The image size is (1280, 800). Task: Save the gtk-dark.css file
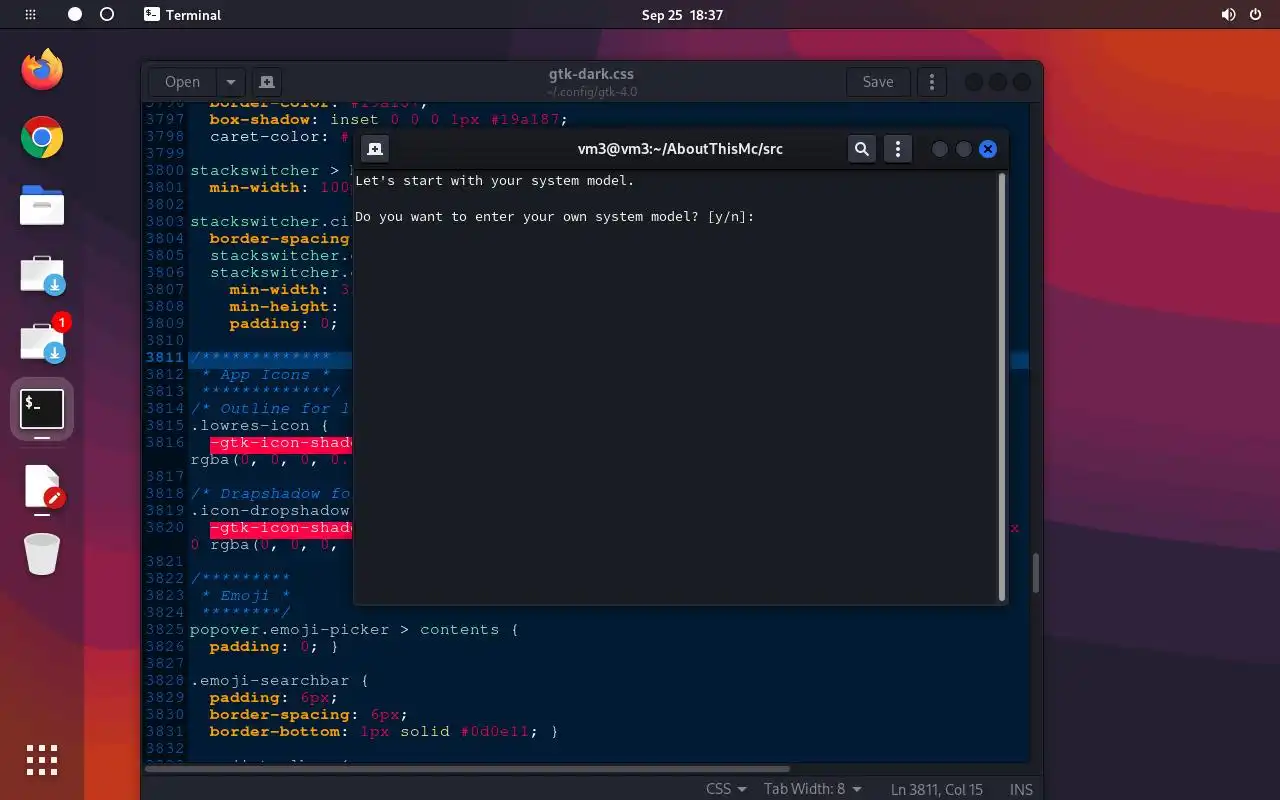[878, 82]
